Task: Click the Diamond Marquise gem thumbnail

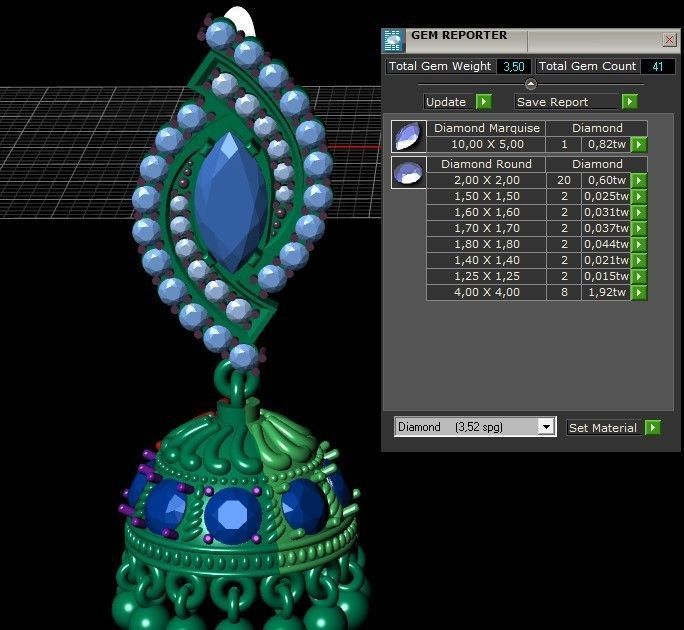Action: tap(409, 136)
